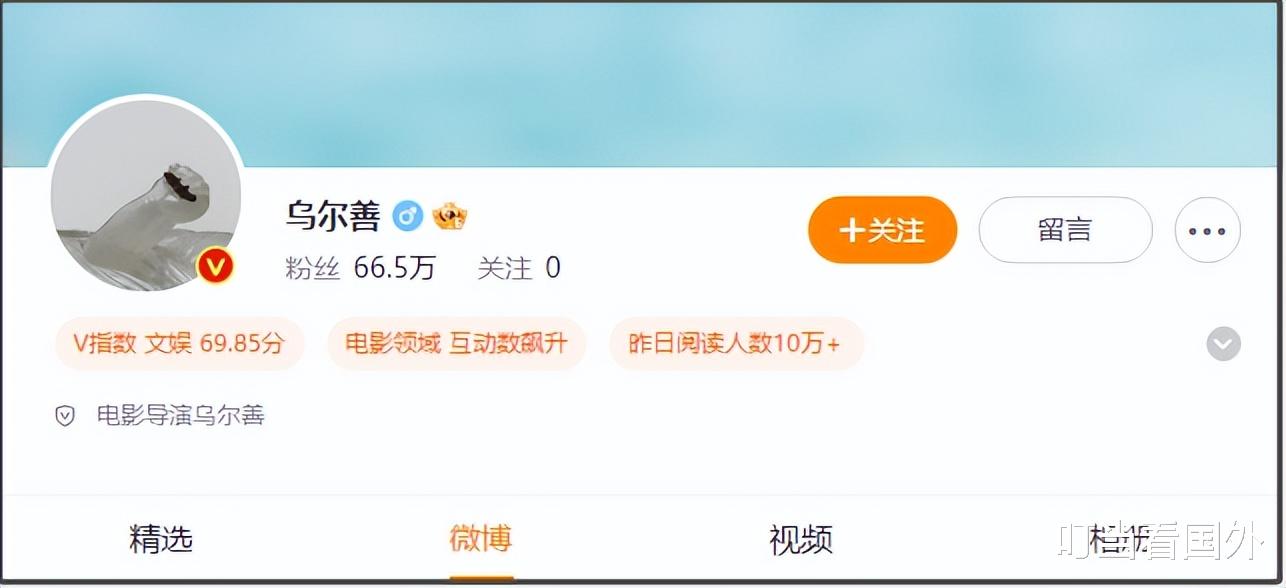Click the 昨日阅读人数10万+ tag
1286x588 pixels.
pos(736,344)
